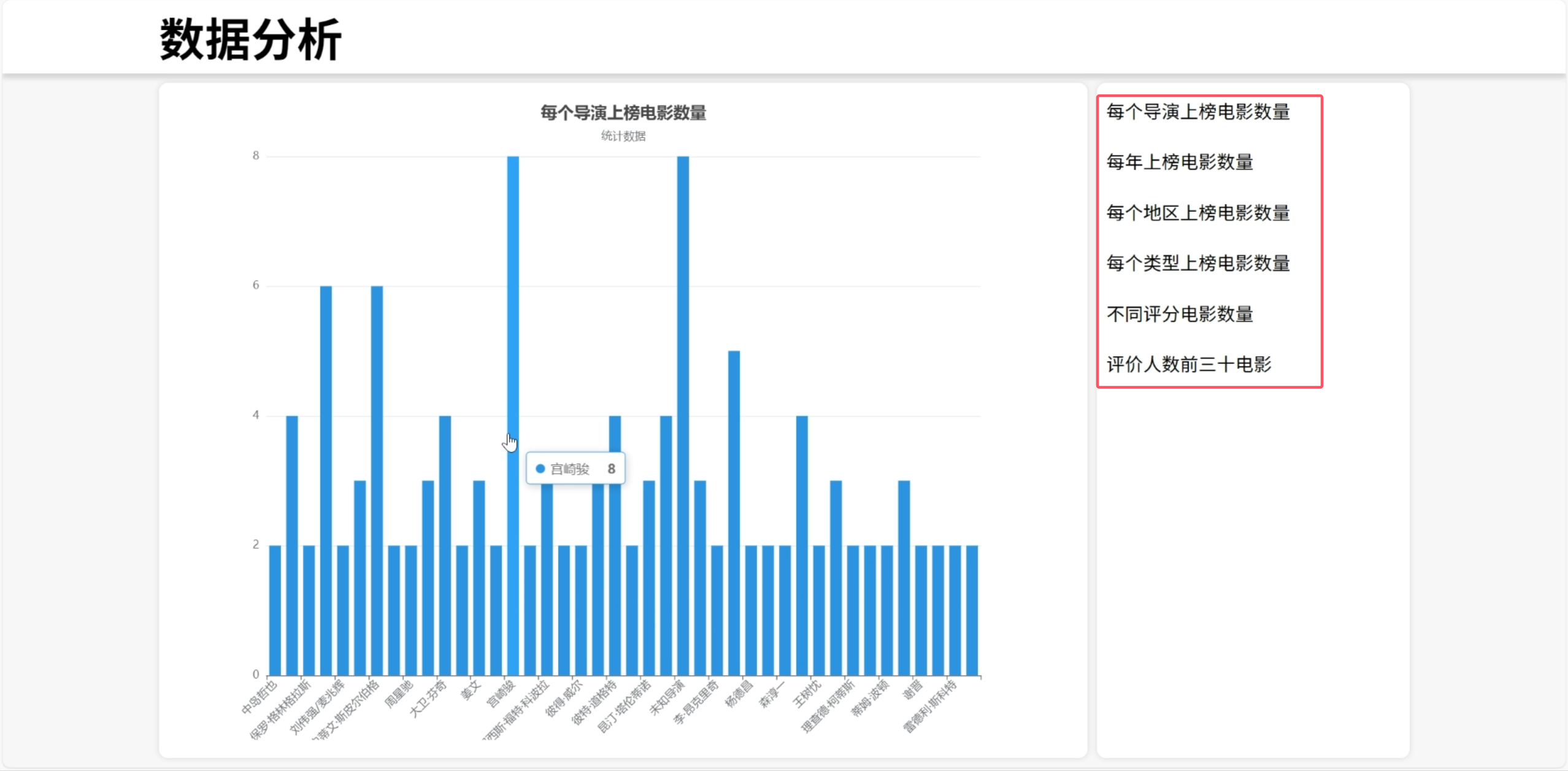The height and width of the screenshot is (771, 1568).
Task: Click the y-axis tick value 6
Action: coord(256,285)
